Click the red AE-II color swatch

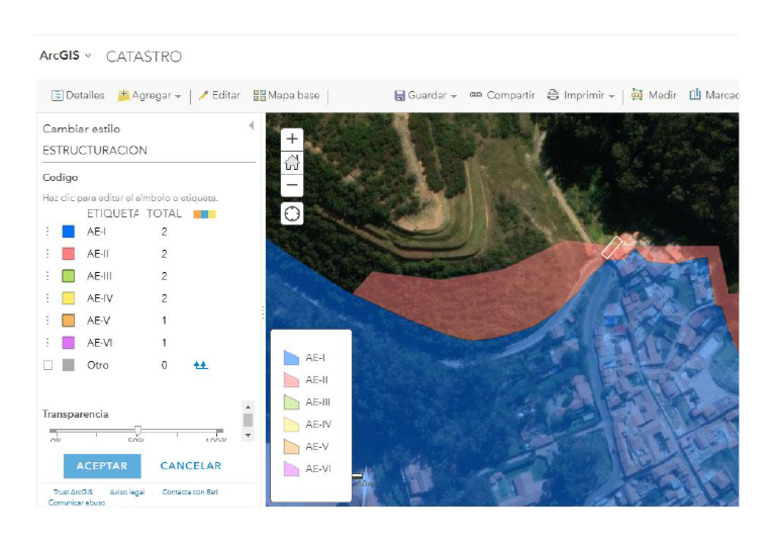click(69, 254)
